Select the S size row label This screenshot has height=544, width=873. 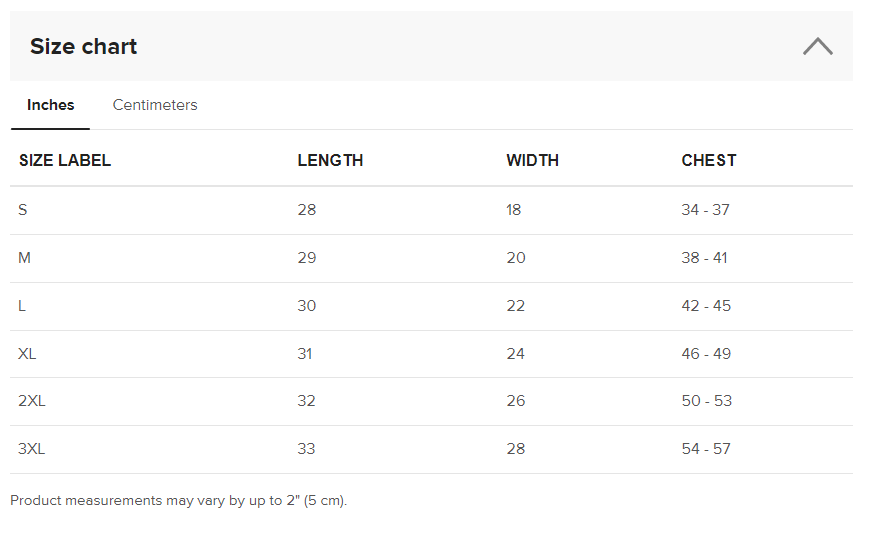point(23,210)
